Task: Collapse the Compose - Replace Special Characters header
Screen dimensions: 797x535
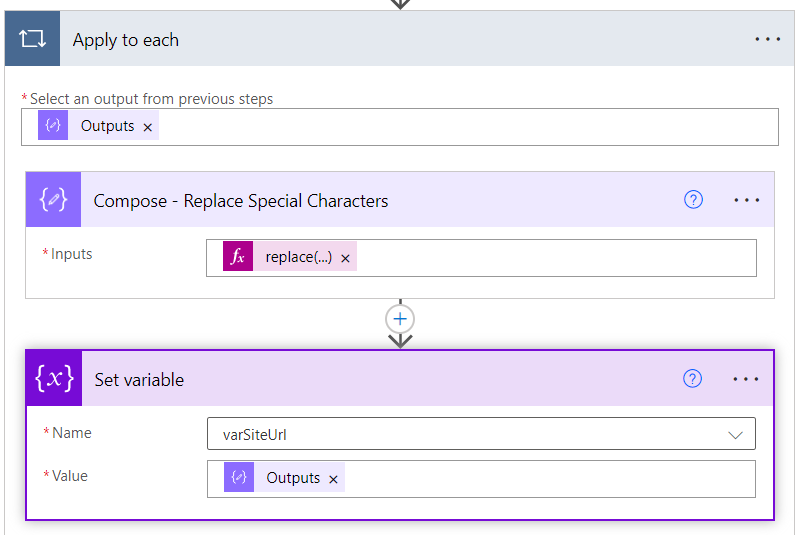Action: tap(400, 200)
